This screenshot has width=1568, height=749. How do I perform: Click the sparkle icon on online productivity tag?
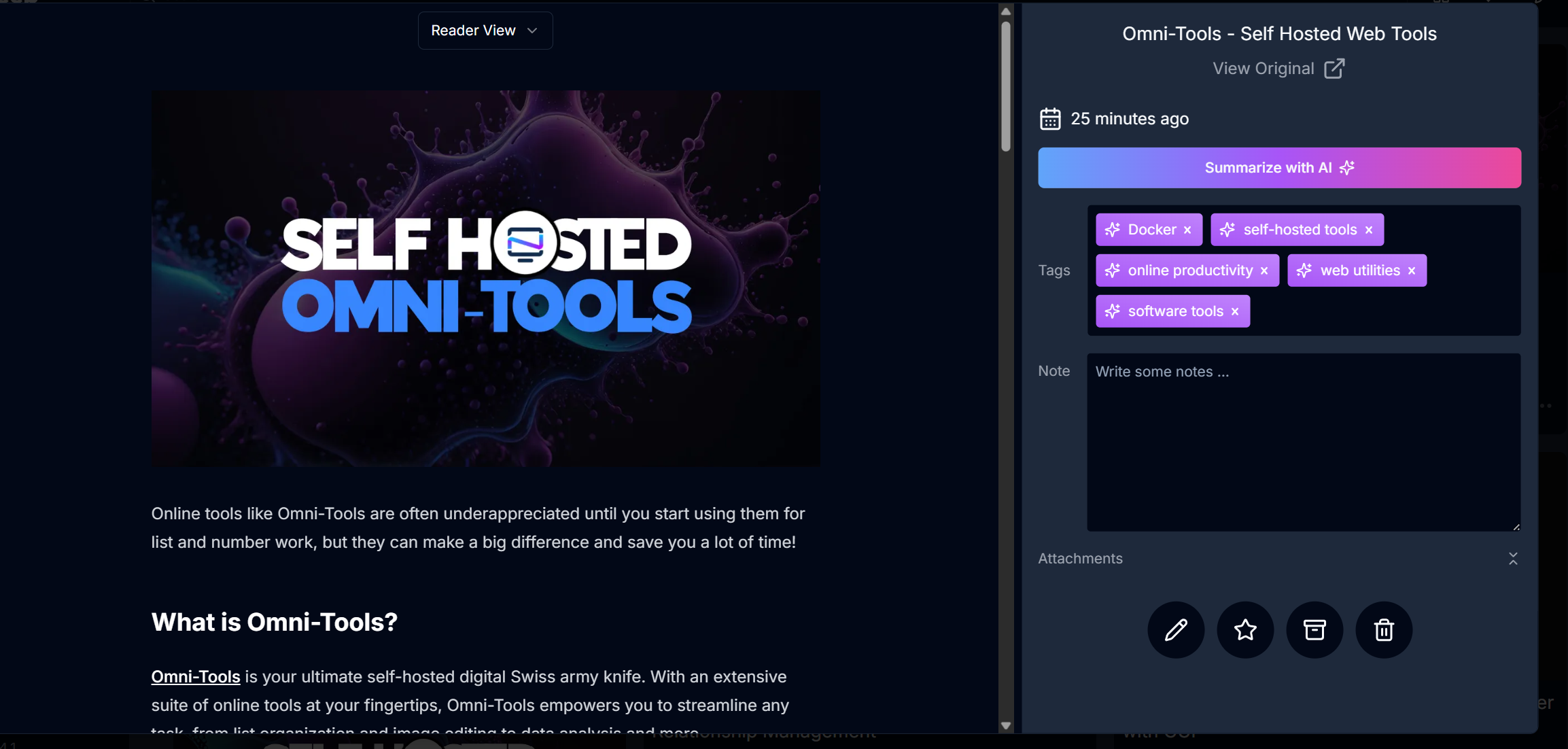(x=1113, y=271)
